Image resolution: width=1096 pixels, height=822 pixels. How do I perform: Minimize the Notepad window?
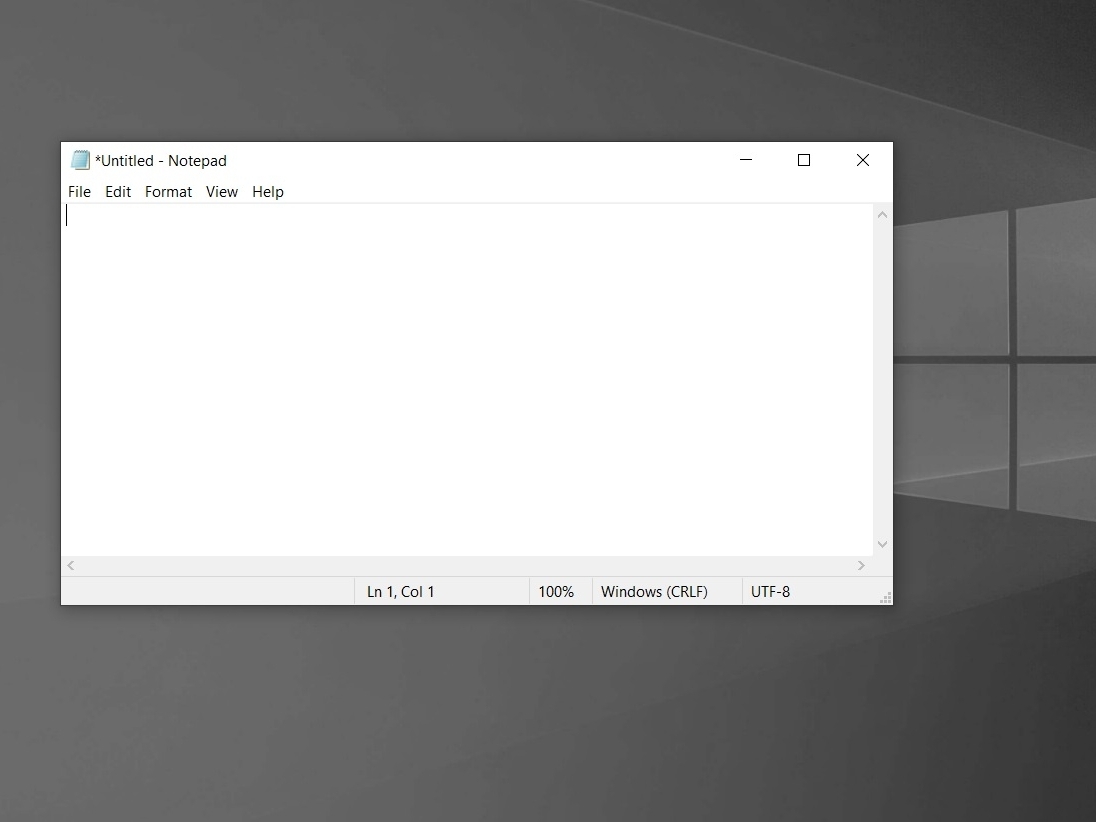pos(746,160)
